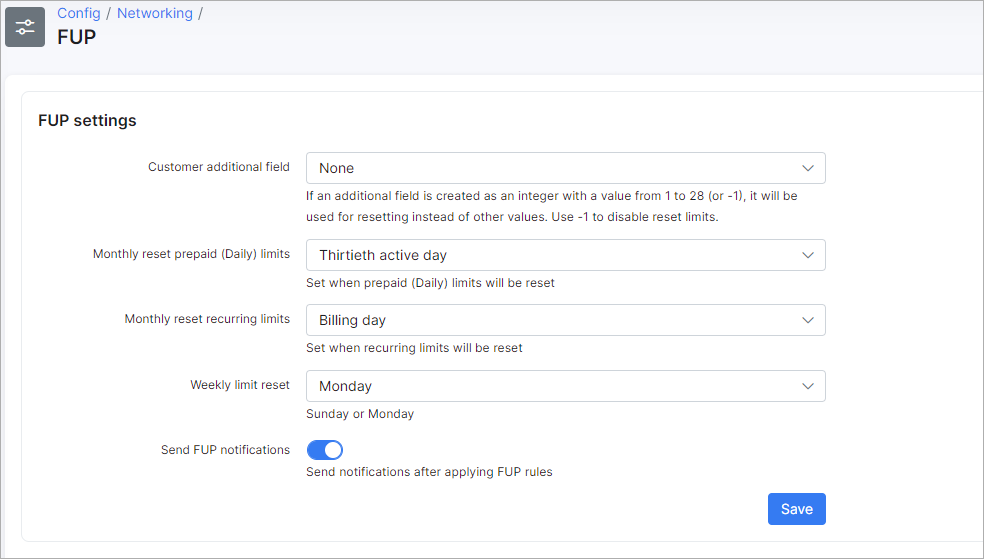Click chevron arrow of Weekly limit reset dropdown
Image resolution: width=984 pixels, height=559 pixels.
(x=808, y=386)
